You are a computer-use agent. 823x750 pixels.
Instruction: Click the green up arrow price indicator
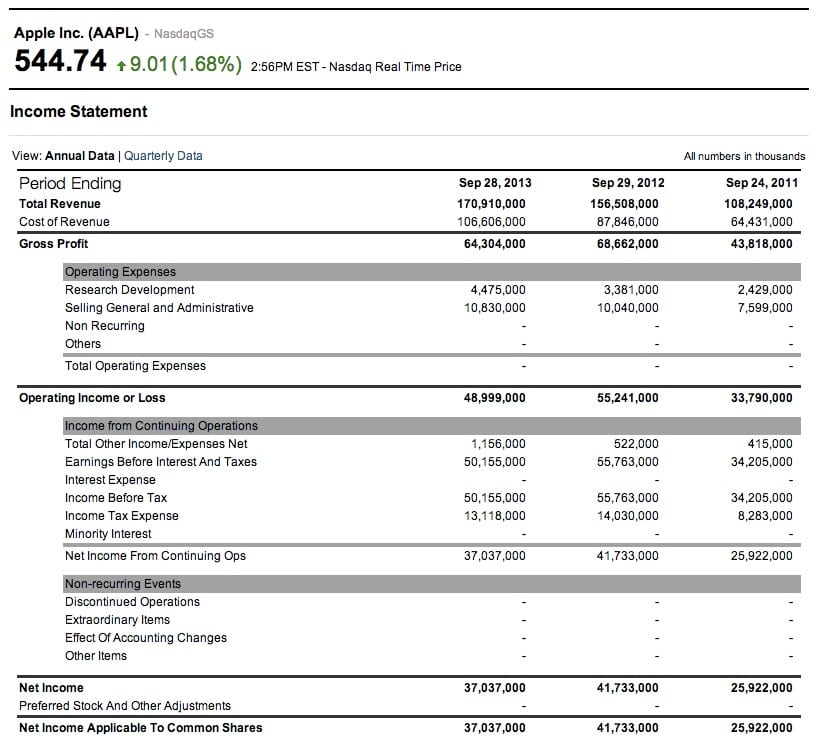click(120, 64)
